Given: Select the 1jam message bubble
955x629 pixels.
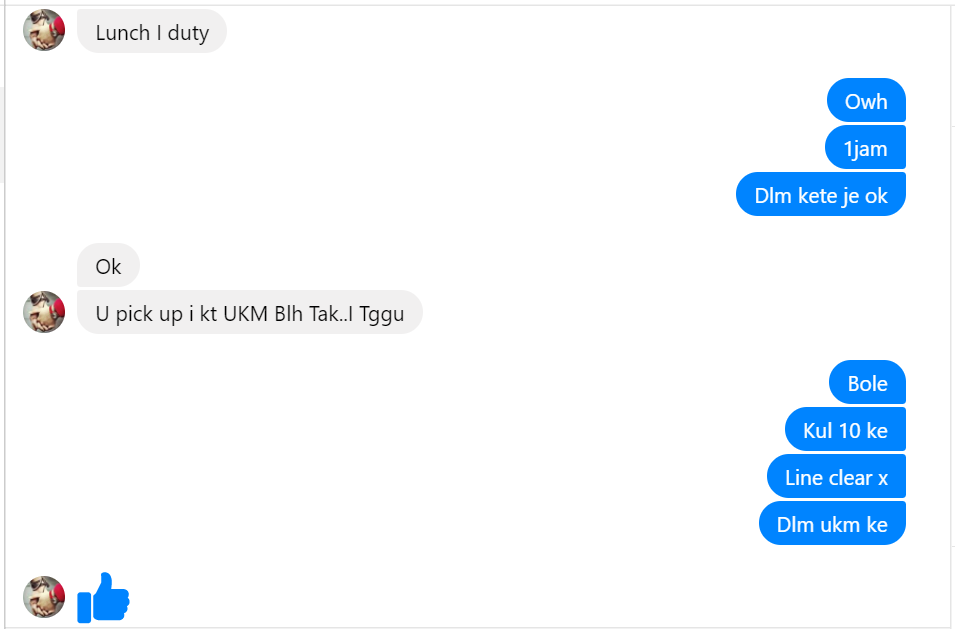Looking at the screenshot, I should [865, 147].
